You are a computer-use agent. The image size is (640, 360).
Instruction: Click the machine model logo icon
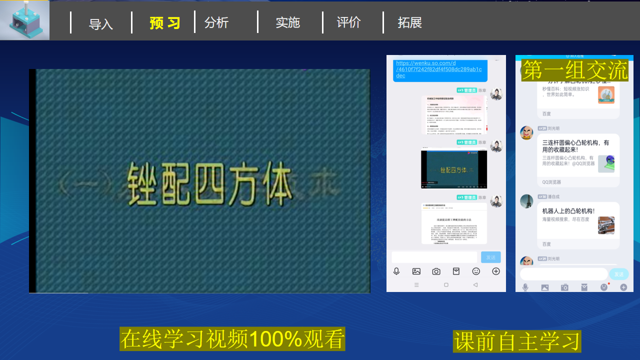[x=25, y=20]
